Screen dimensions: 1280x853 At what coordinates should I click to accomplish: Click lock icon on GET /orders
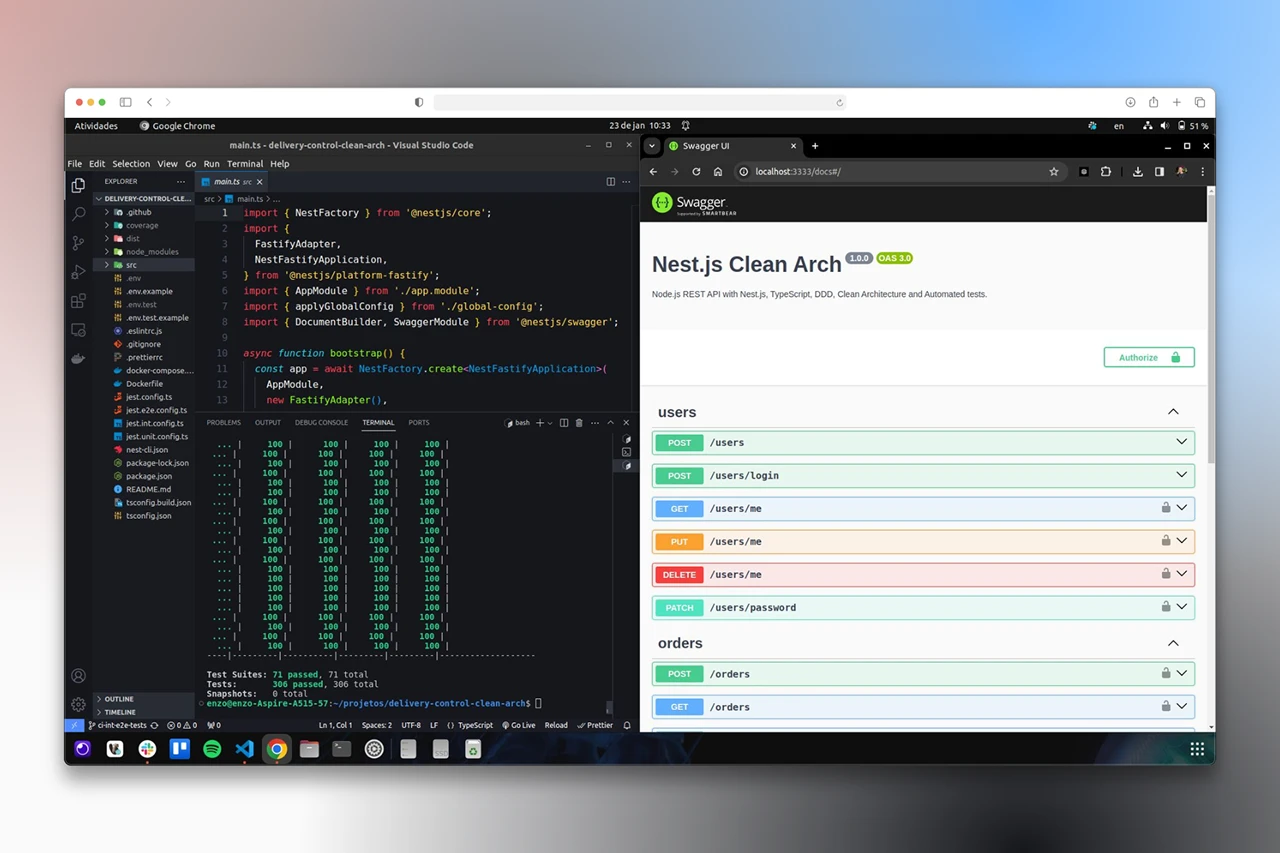click(1166, 707)
